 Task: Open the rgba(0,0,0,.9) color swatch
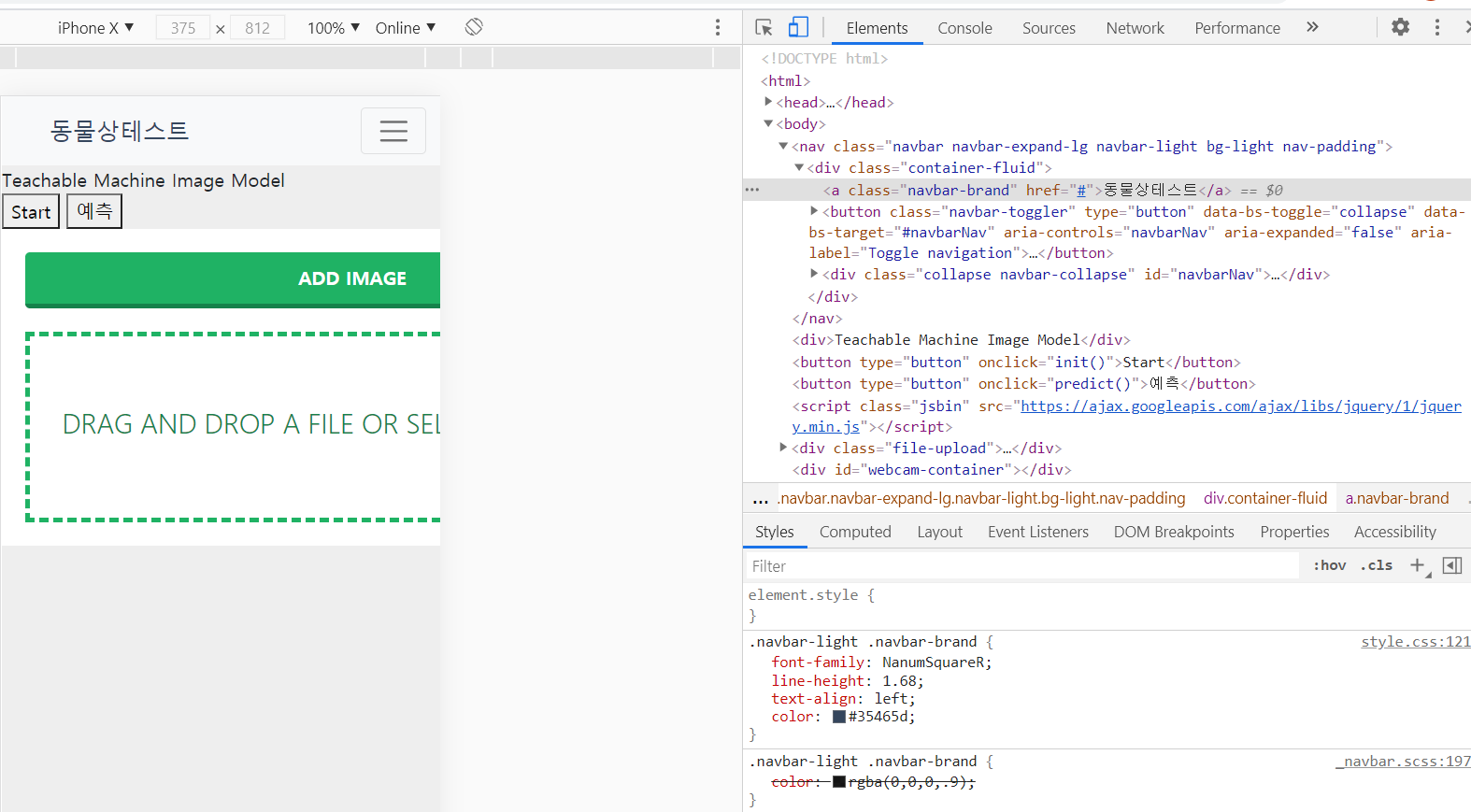(839, 782)
